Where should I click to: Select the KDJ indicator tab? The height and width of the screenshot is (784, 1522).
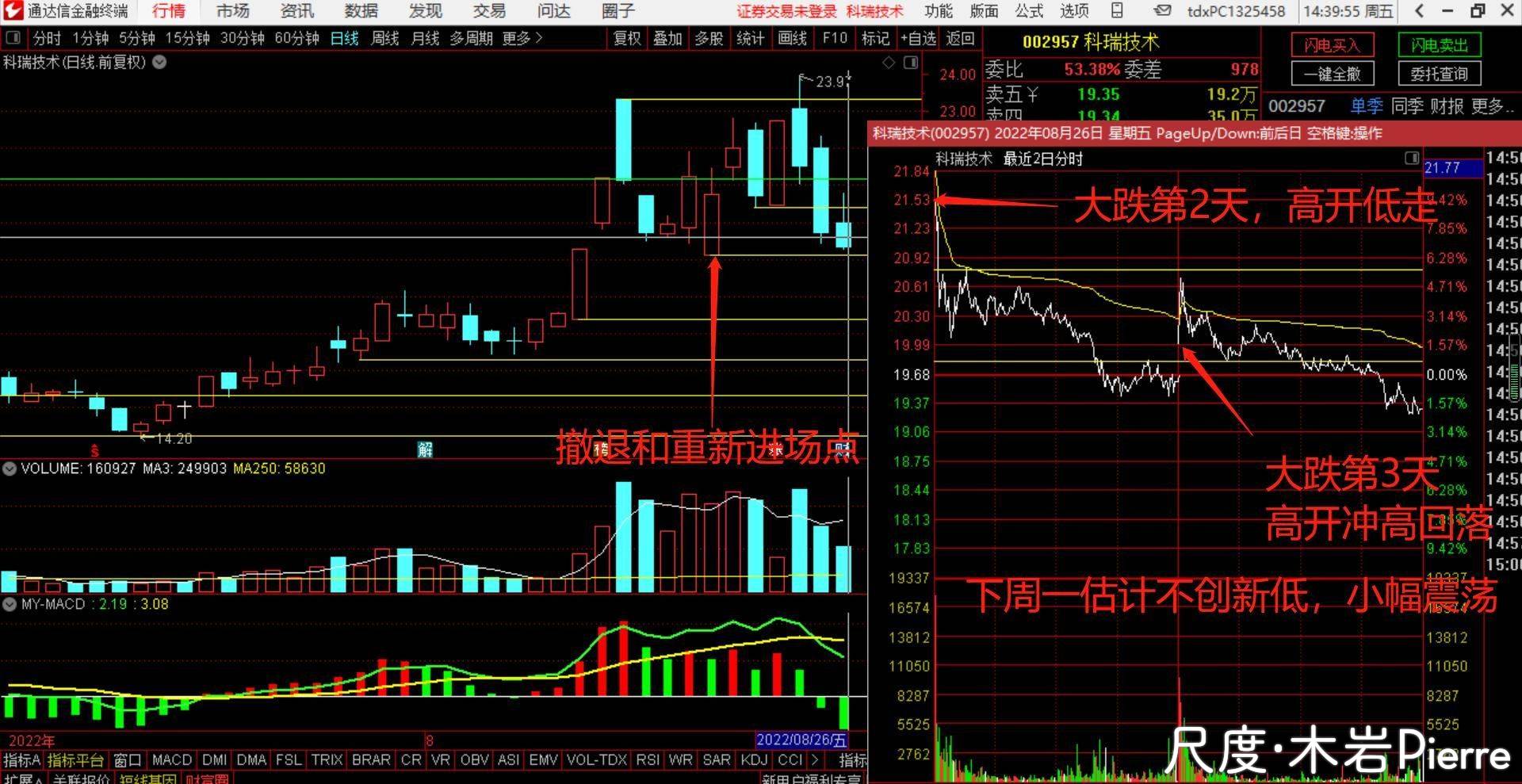click(x=753, y=759)
